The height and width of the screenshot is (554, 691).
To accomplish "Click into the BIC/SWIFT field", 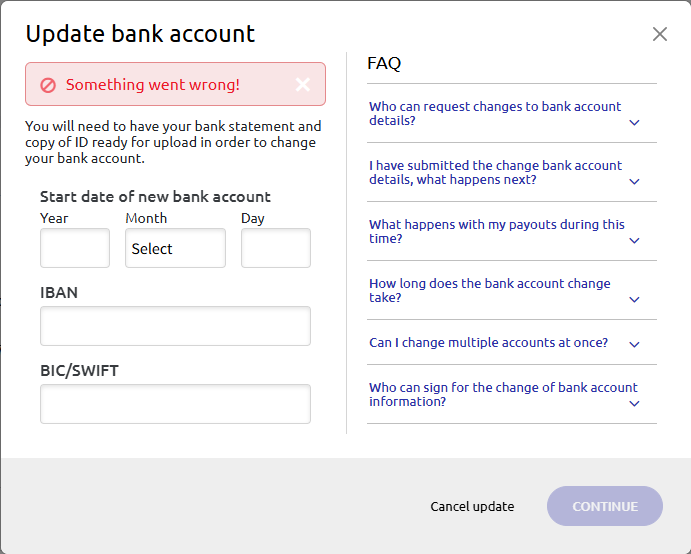I will [x=175, y=404].
